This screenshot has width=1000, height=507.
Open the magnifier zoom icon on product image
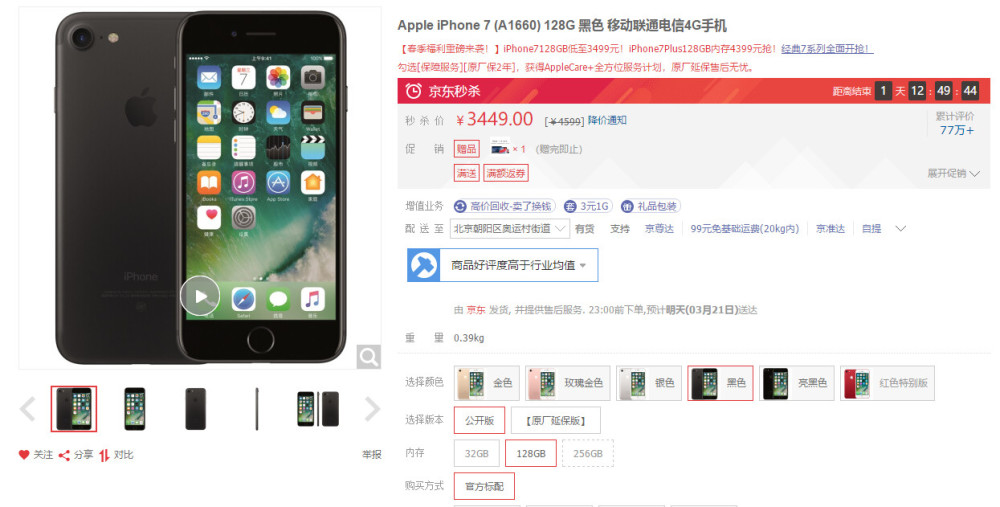(369, 356)
